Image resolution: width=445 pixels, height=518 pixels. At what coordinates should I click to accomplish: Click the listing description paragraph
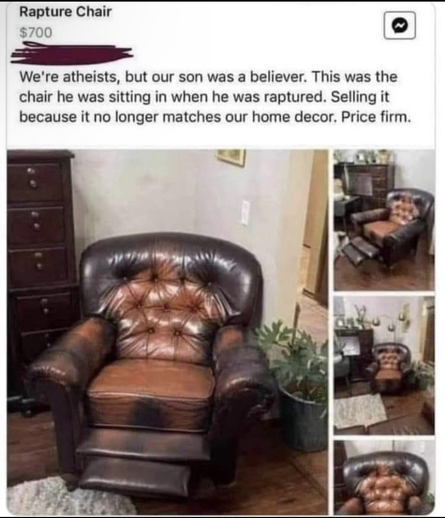coord(215,97)
